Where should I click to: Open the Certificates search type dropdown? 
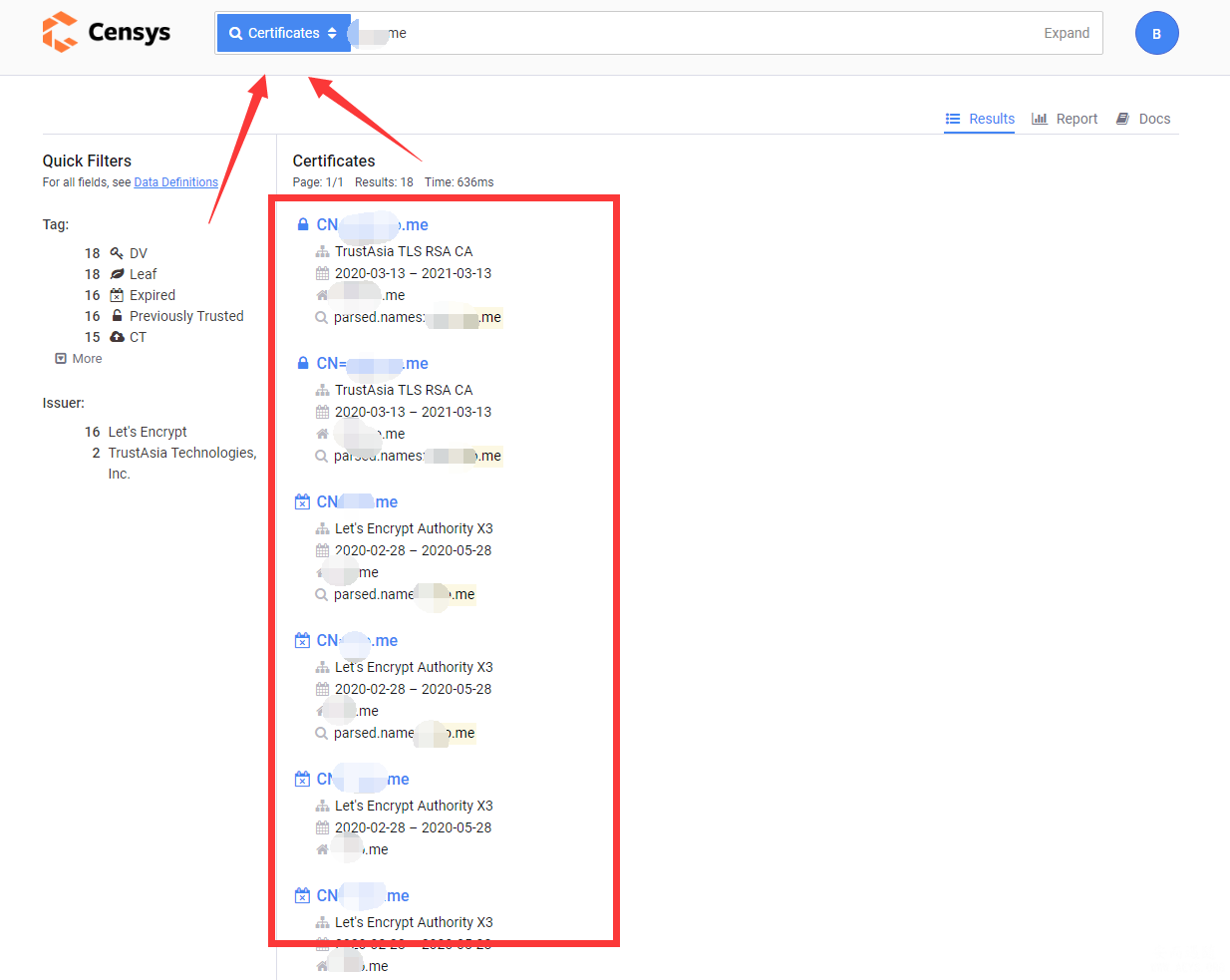coord(283,33)
